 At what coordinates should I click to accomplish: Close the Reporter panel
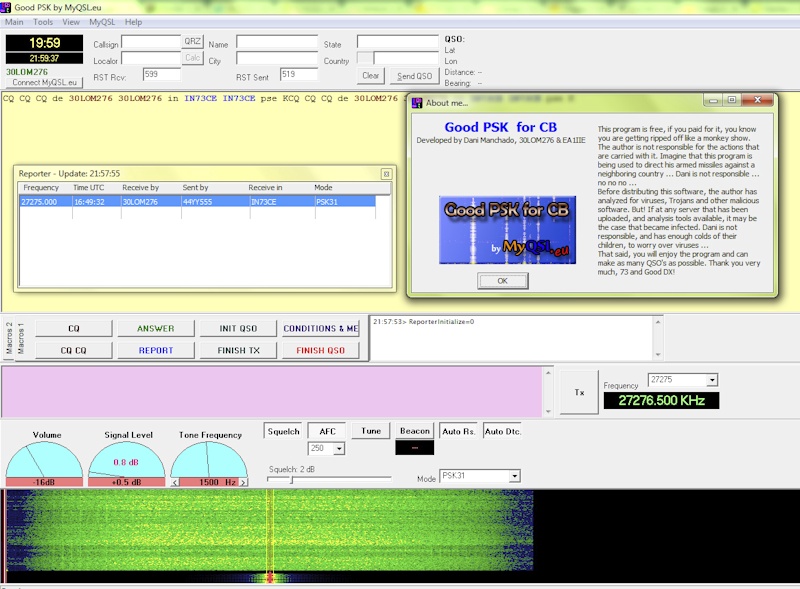tap(386, 174)
